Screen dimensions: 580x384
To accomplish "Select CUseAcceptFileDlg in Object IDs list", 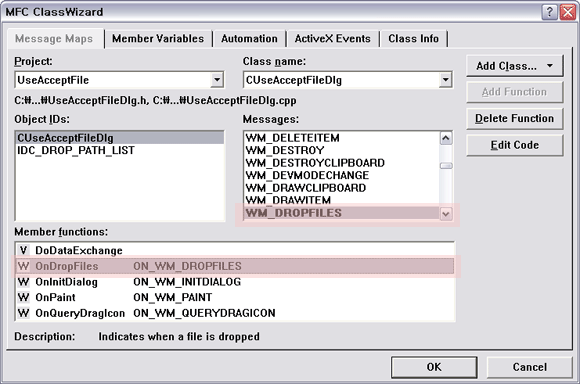I will coord(120,138).
